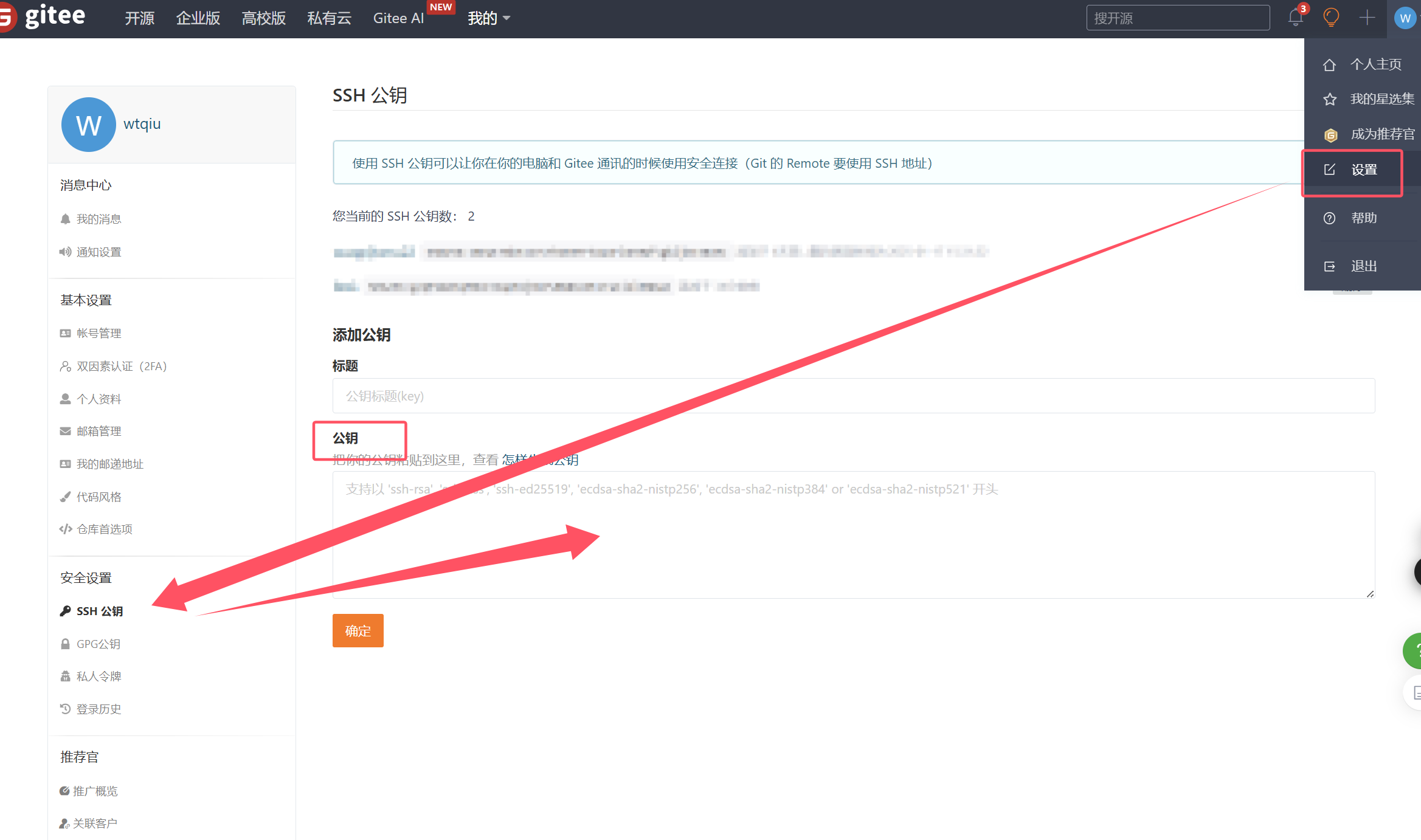Click the wtqiu username link
The height and width of the screenshot is (840, 1421).
pyautogui.click(x=142, y=124)
